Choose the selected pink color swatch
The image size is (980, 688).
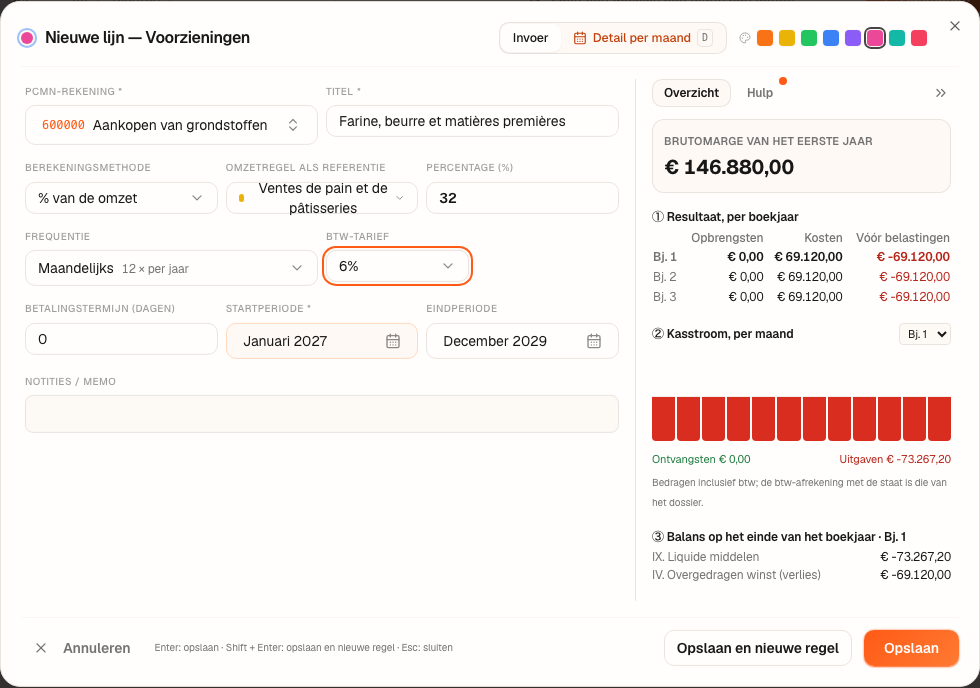[874, 38]
